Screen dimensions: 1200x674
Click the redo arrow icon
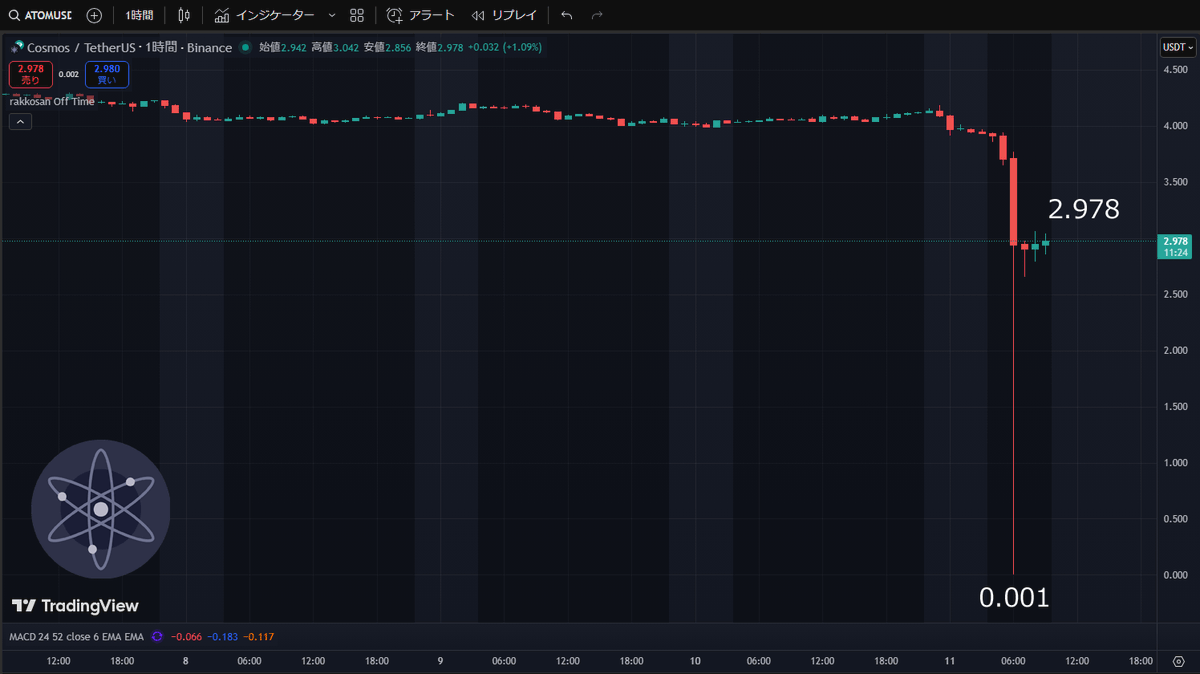[x=596, y=15]
